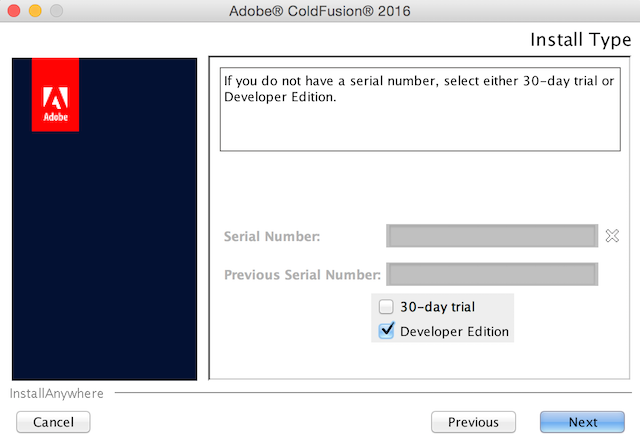Click the 'Developer Edition' label text
The image size is (640, 447).
pyautogui.click(x=454, y=331)
